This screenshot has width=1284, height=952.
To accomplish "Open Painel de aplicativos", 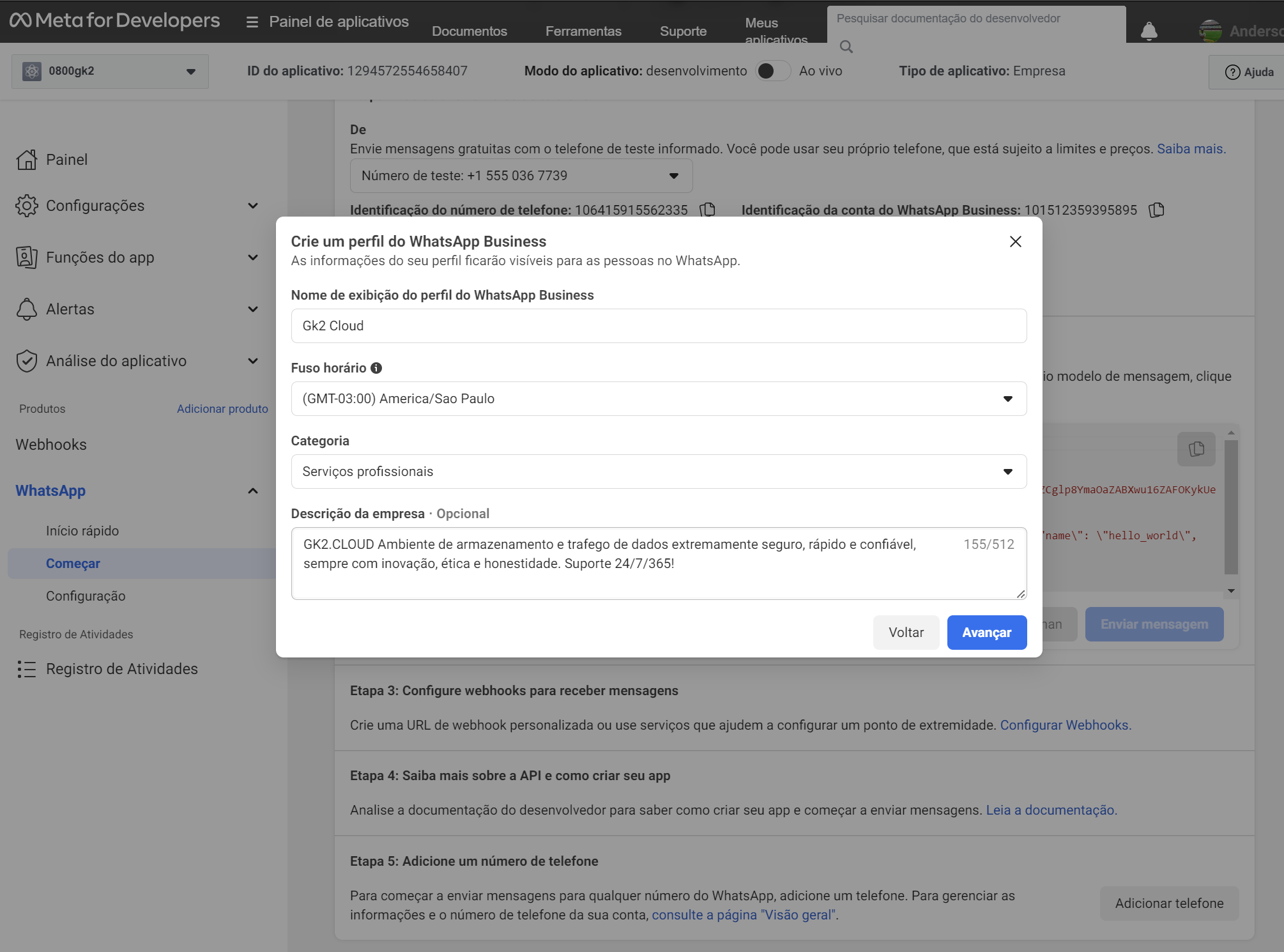I will 339,22.
